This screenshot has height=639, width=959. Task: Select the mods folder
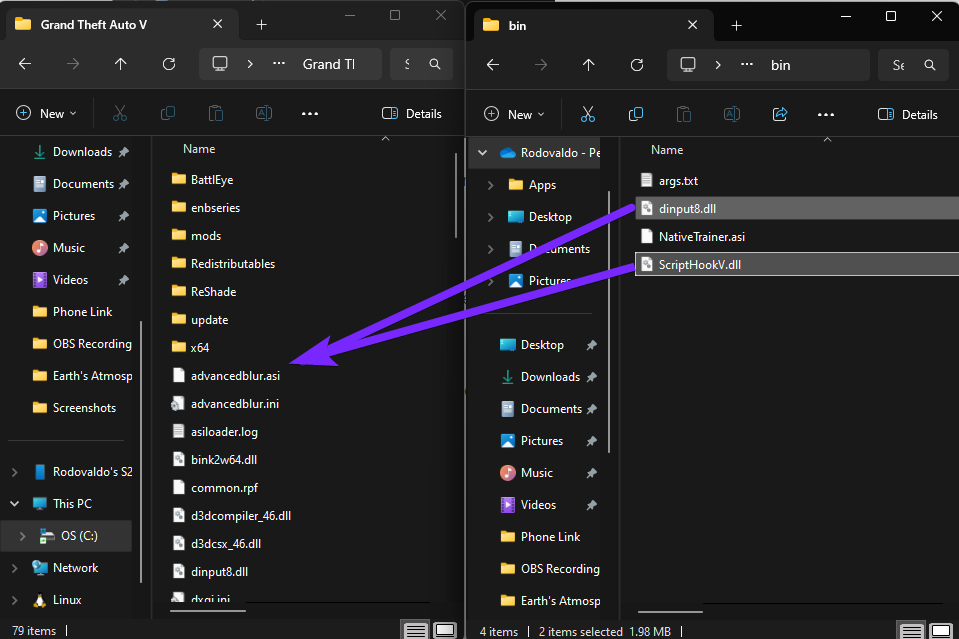click(196, 236)
